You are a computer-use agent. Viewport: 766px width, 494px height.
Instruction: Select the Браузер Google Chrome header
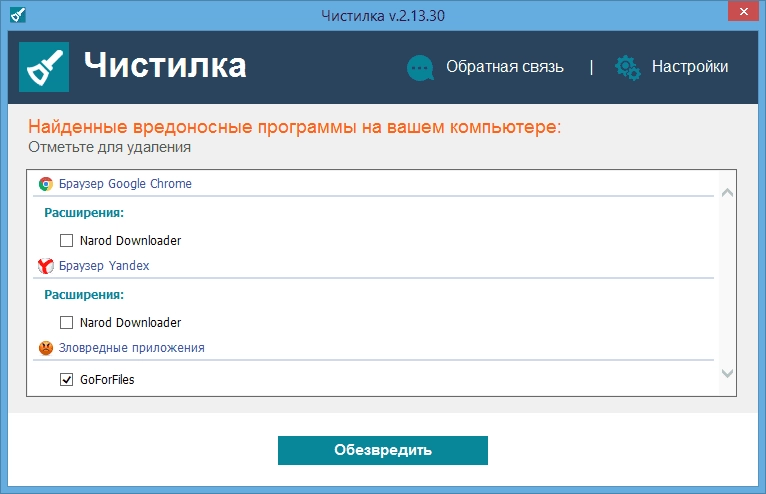[125, 184]
